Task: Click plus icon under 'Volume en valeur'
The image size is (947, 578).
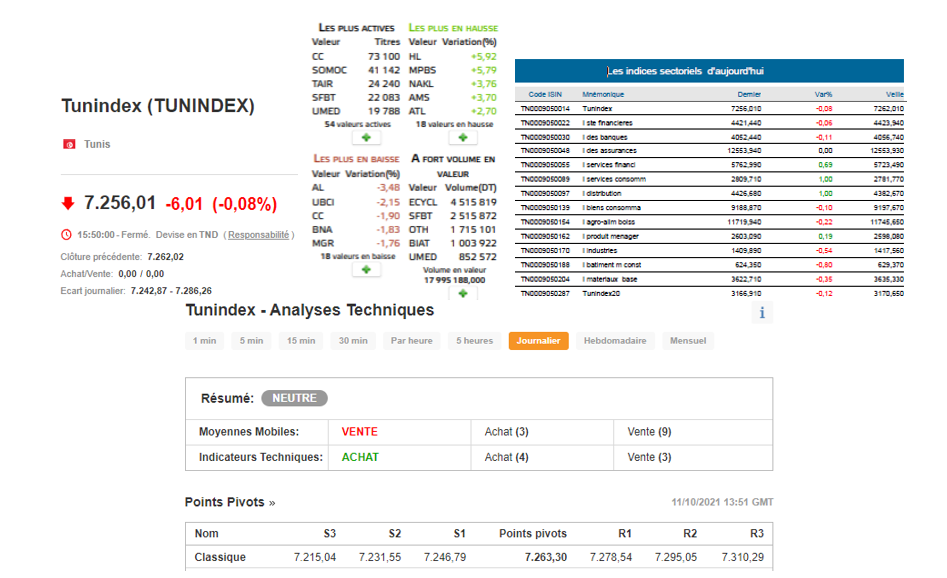Action: (x=461, y=293)
